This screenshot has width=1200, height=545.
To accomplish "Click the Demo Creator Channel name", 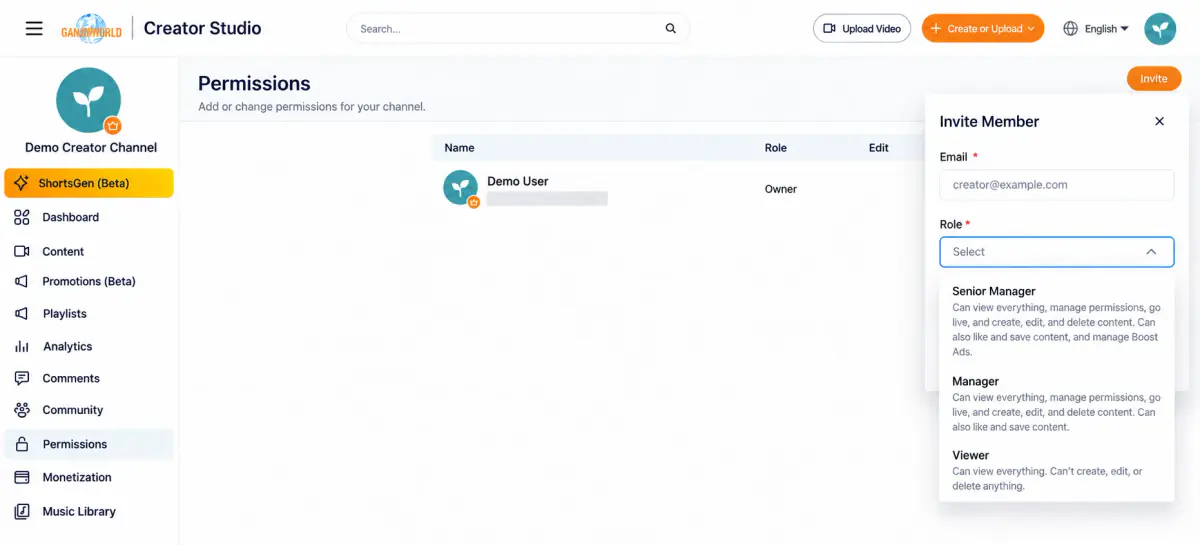I will click(91, 147).
